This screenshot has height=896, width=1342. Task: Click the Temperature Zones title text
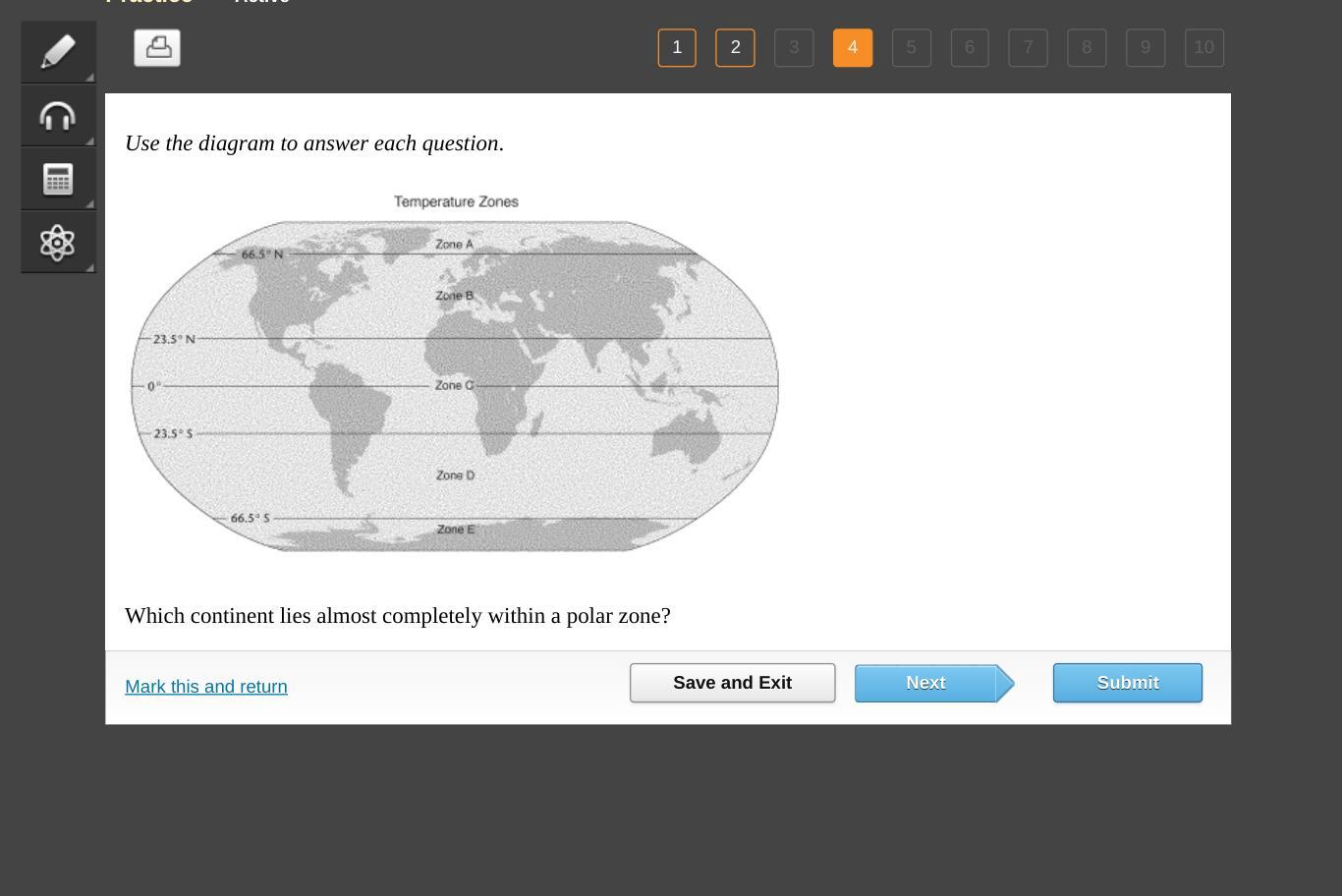click(456, 201)
